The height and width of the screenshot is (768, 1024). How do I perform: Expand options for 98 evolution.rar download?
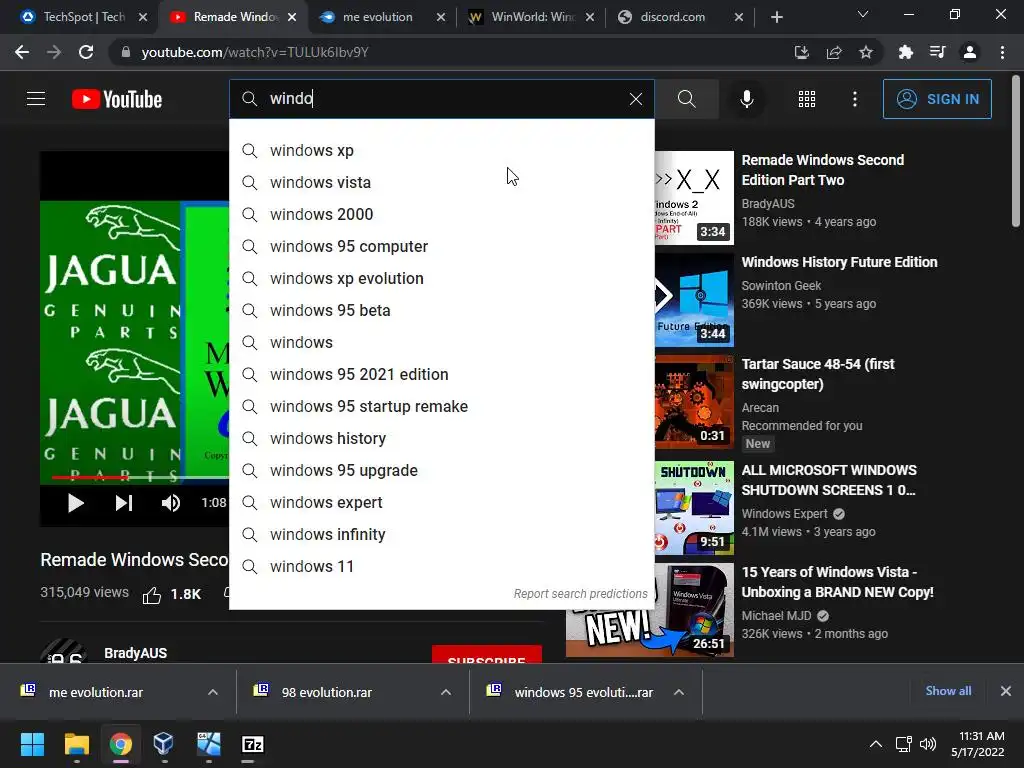click(x=445, y=692)
